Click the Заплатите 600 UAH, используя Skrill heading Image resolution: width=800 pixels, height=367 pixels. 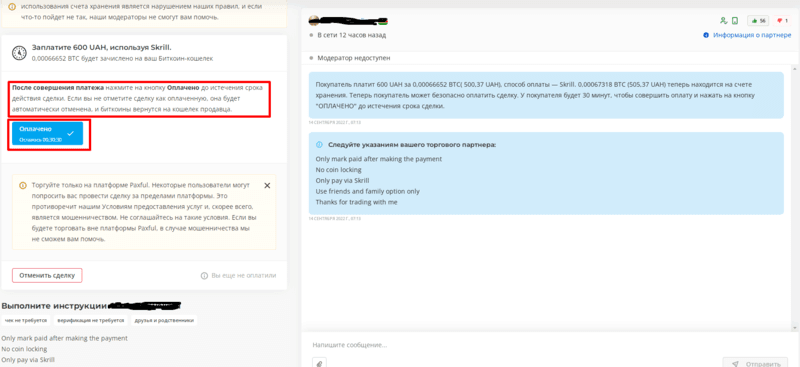[x=102, y=47]
